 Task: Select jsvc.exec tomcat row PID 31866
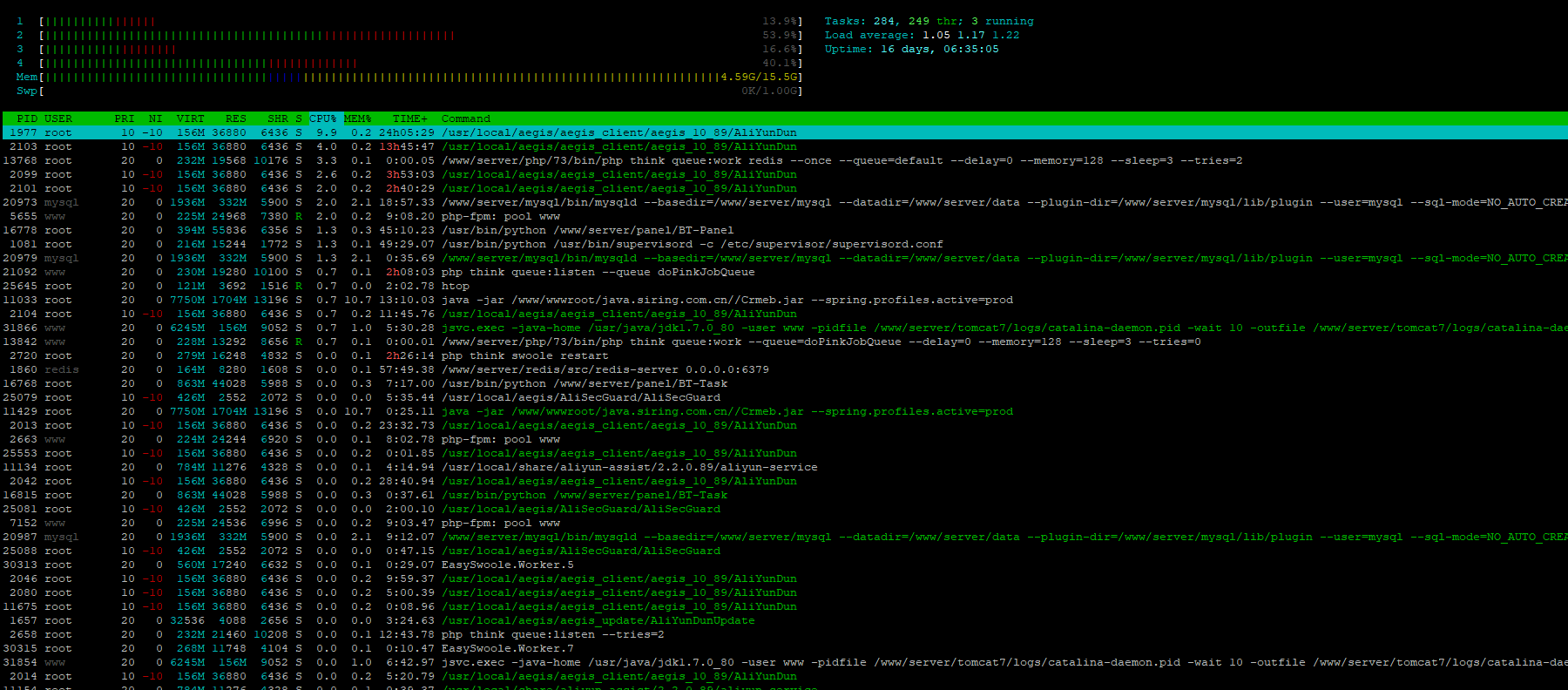click(x=784, y=328)
